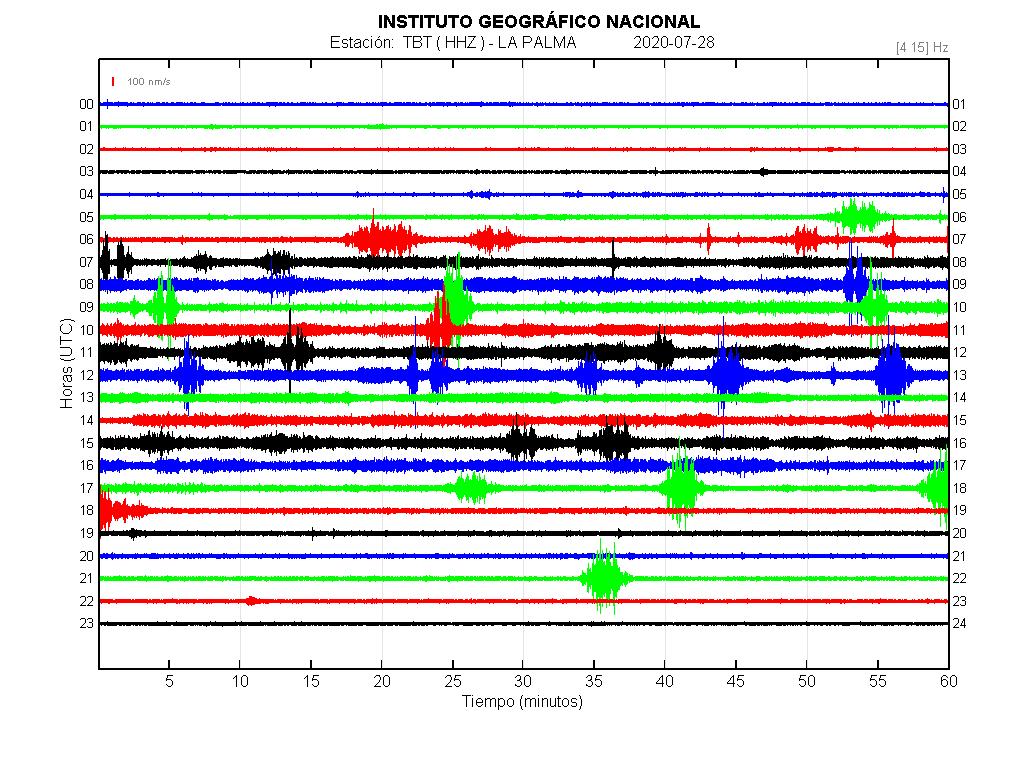Viewport: 1025px width, 768px height.
Task: Click the red burst at start of 18h trace
Action: [x=108, y=511]
